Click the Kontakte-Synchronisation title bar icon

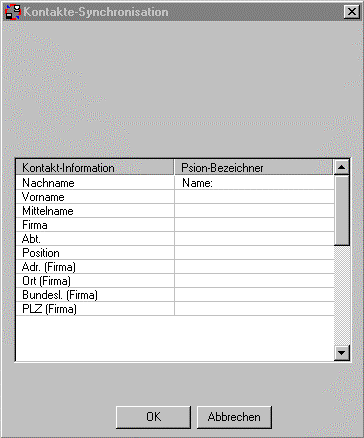[x=13, y=12]
